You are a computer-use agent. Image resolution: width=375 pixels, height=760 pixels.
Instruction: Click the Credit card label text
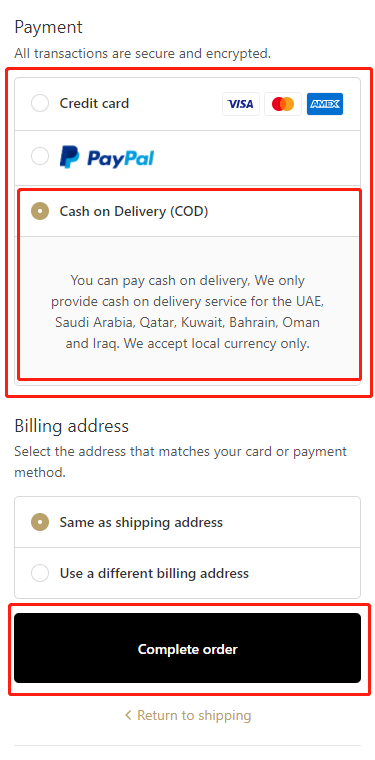pyautogui.click(x=94, y=103)
